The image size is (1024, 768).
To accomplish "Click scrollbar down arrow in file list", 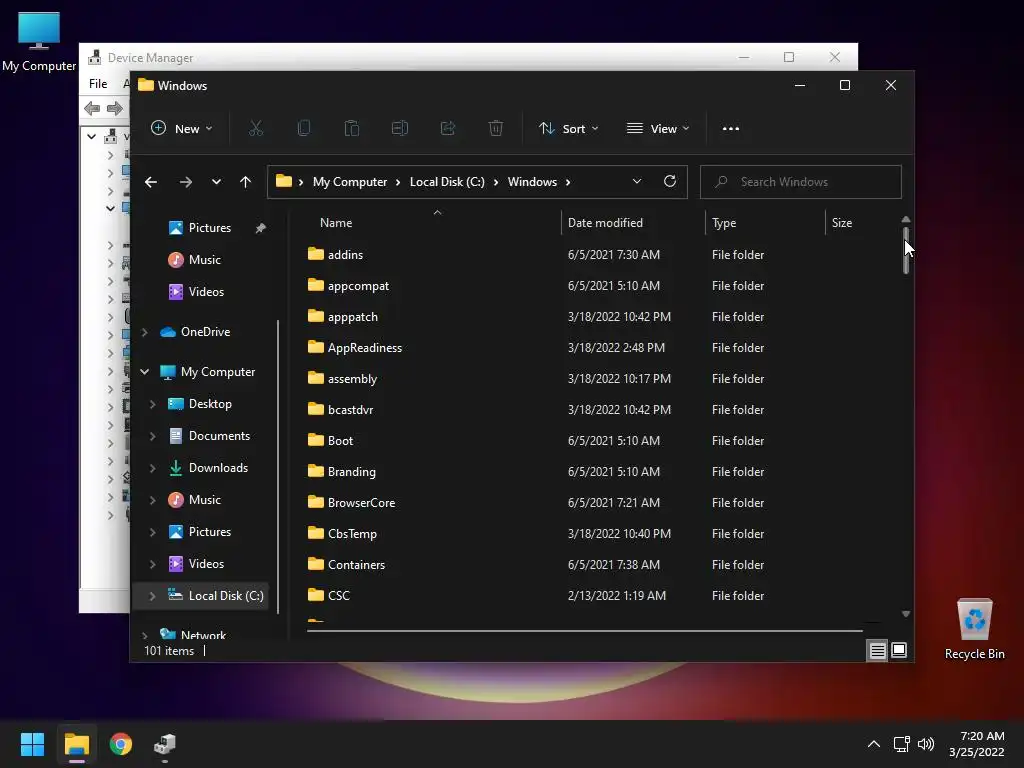I will 906,614.
